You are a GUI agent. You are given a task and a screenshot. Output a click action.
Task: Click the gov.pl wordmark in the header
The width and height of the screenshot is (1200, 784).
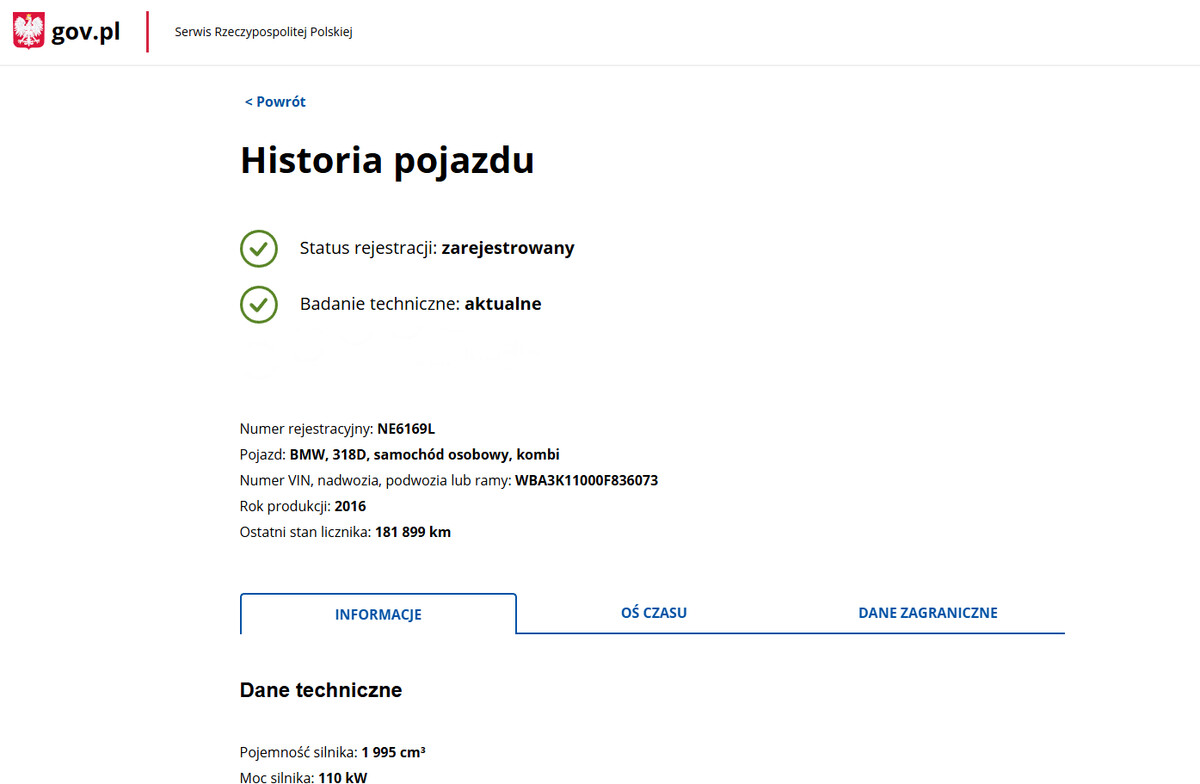pyautogui.click(x=86, y=32)
